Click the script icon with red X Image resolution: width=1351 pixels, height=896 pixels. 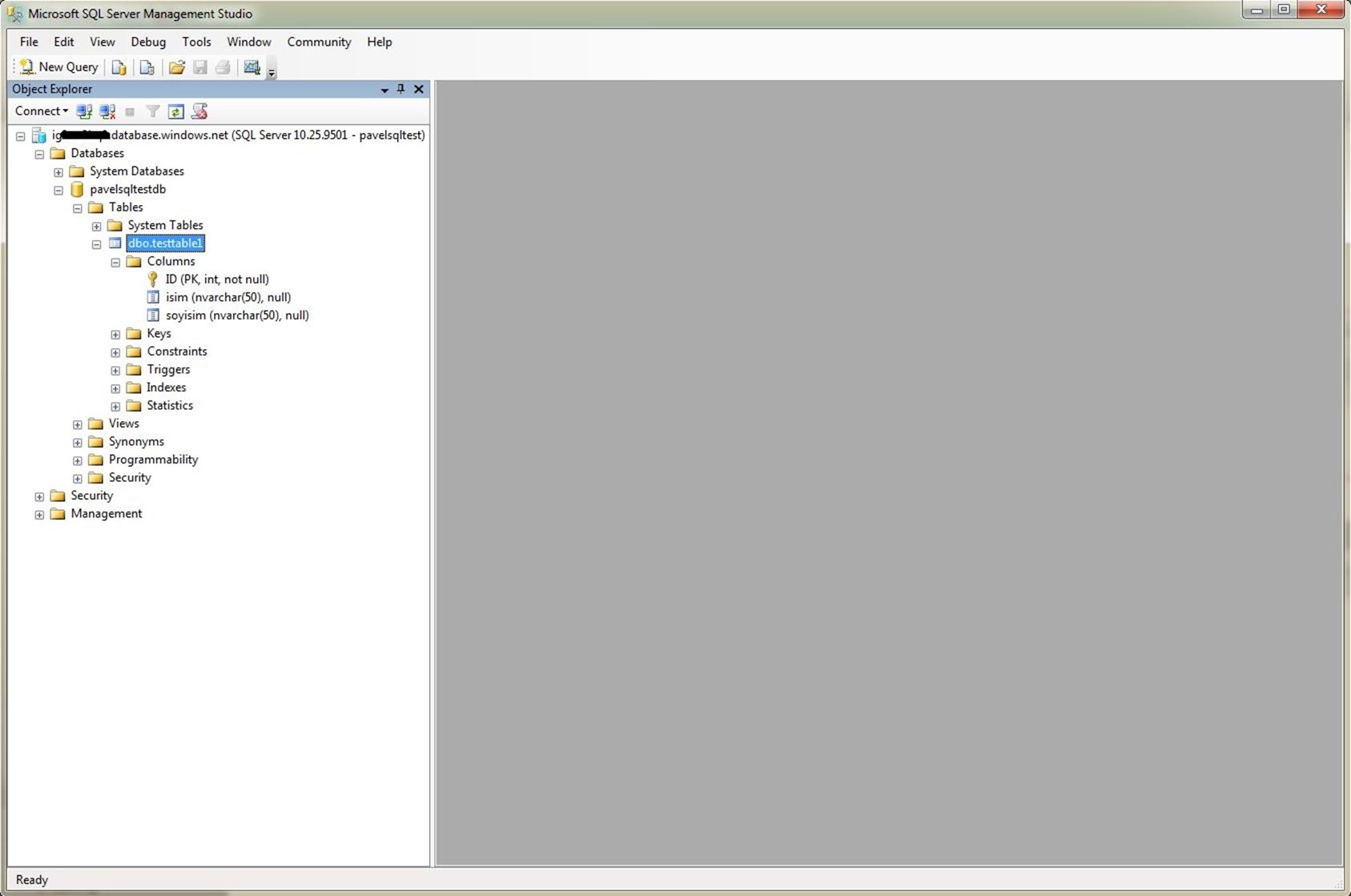(x=199, y=111)
